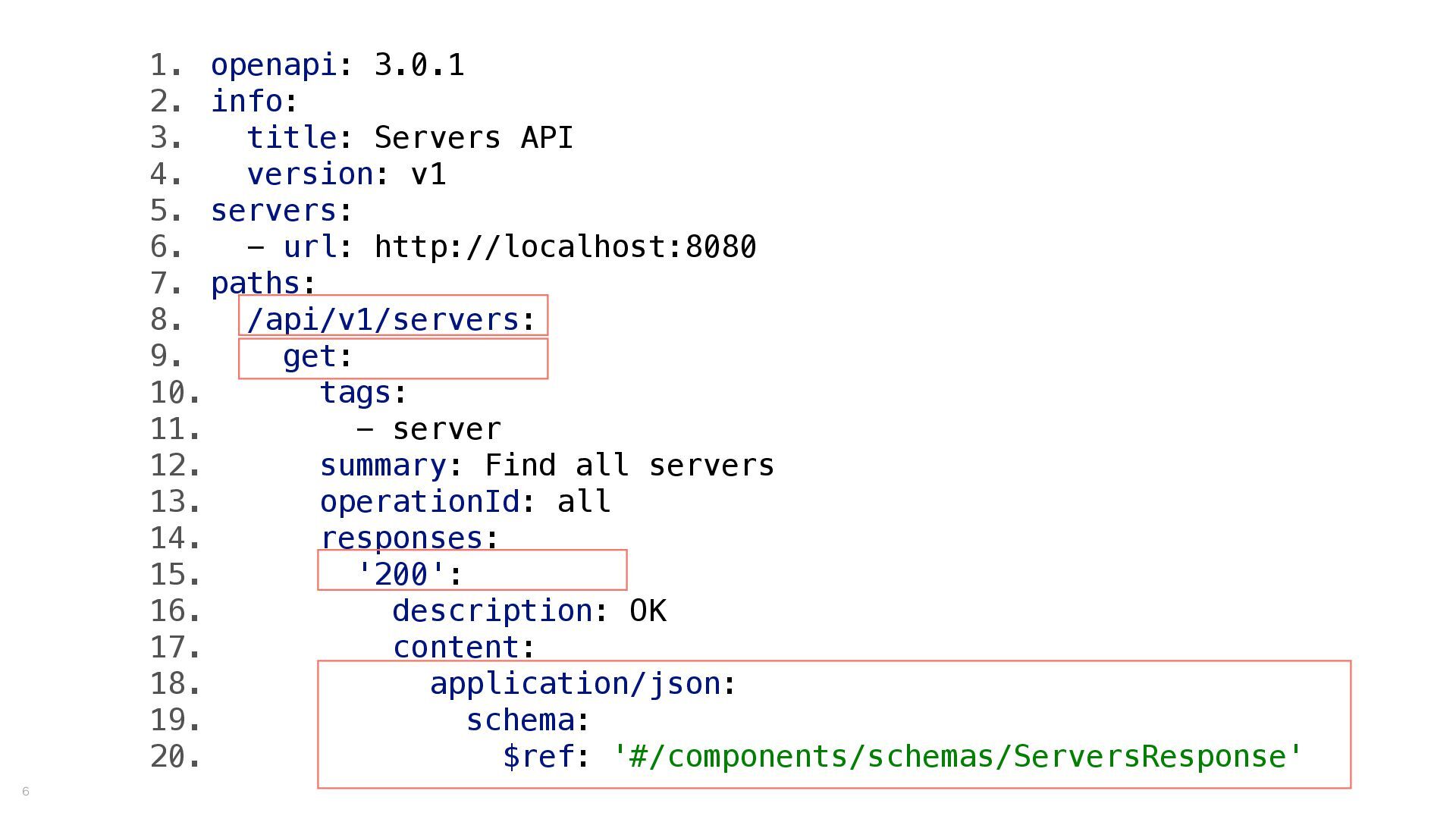
Task: Click the title value Servers API
Action: click(474, 138)
